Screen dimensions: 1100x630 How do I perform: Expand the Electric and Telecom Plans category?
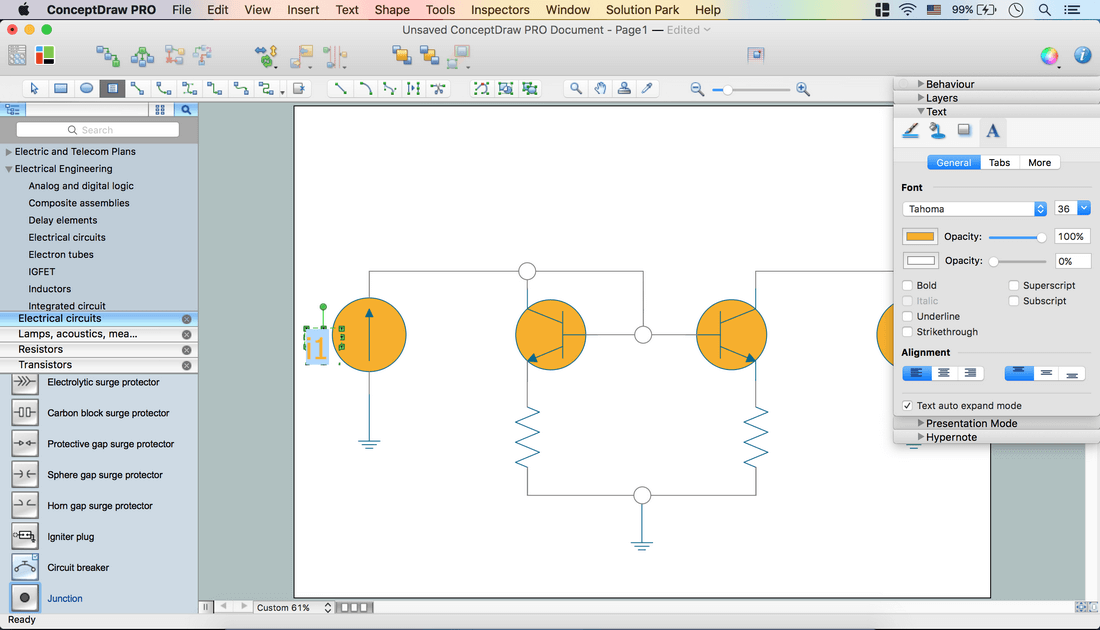(x=9, y=152)
